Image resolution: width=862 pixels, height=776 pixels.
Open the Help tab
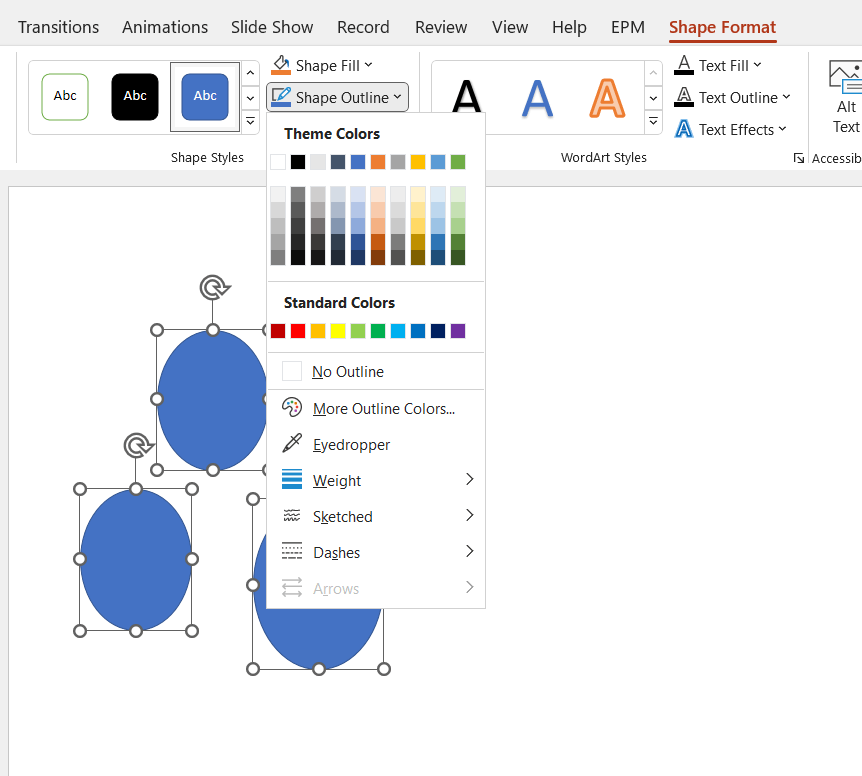(x=569, y=27)
